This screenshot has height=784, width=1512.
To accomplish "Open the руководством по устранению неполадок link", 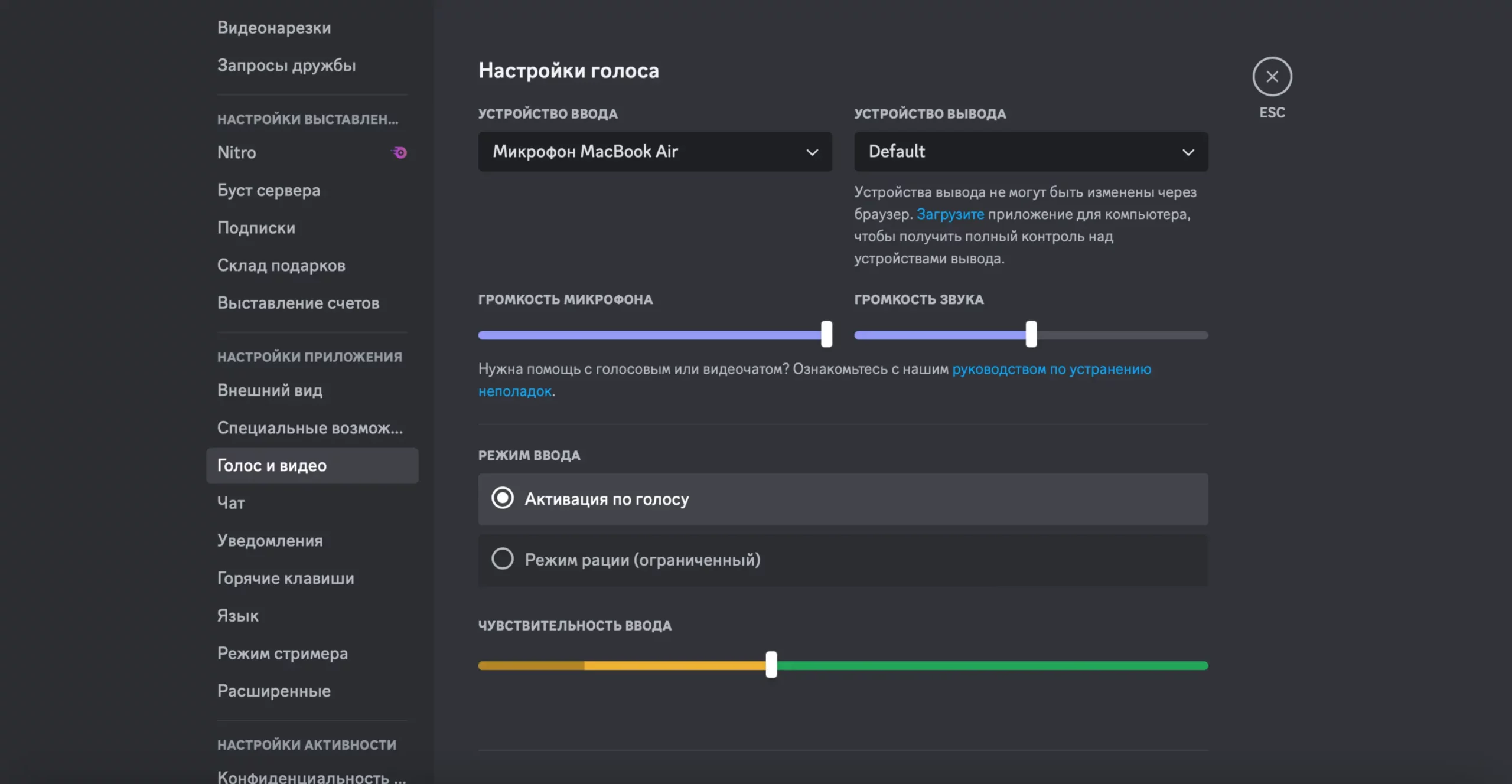I will click(1051, 370).
